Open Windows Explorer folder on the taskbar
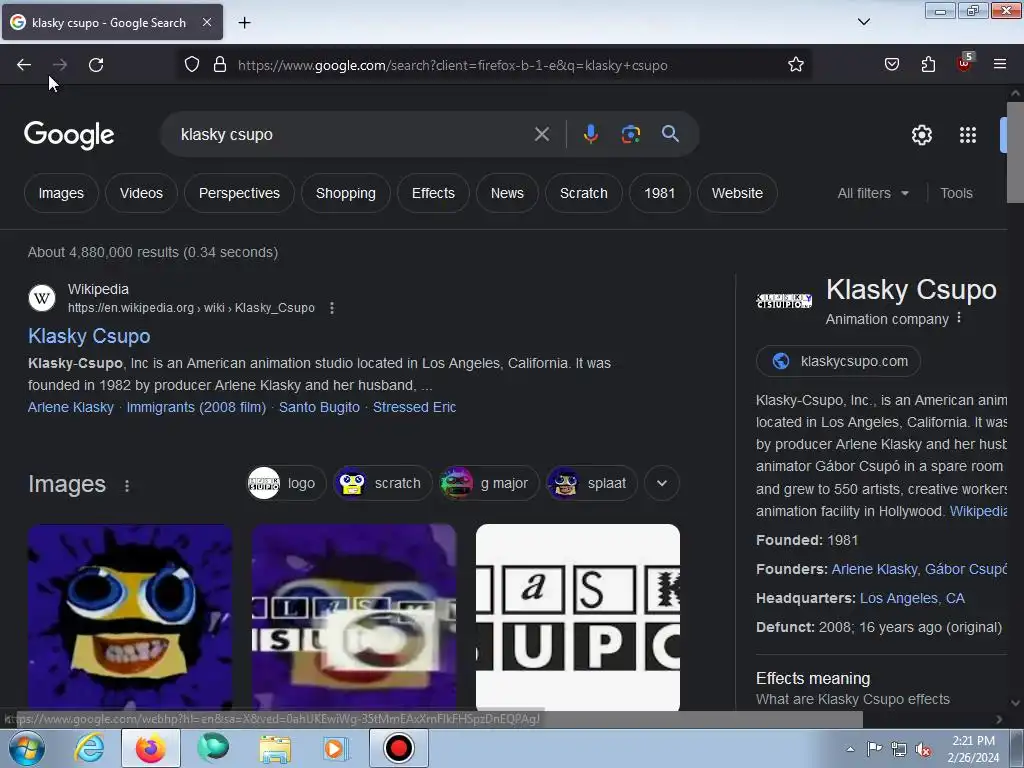The image size is (1024, 768). (275, 748)
